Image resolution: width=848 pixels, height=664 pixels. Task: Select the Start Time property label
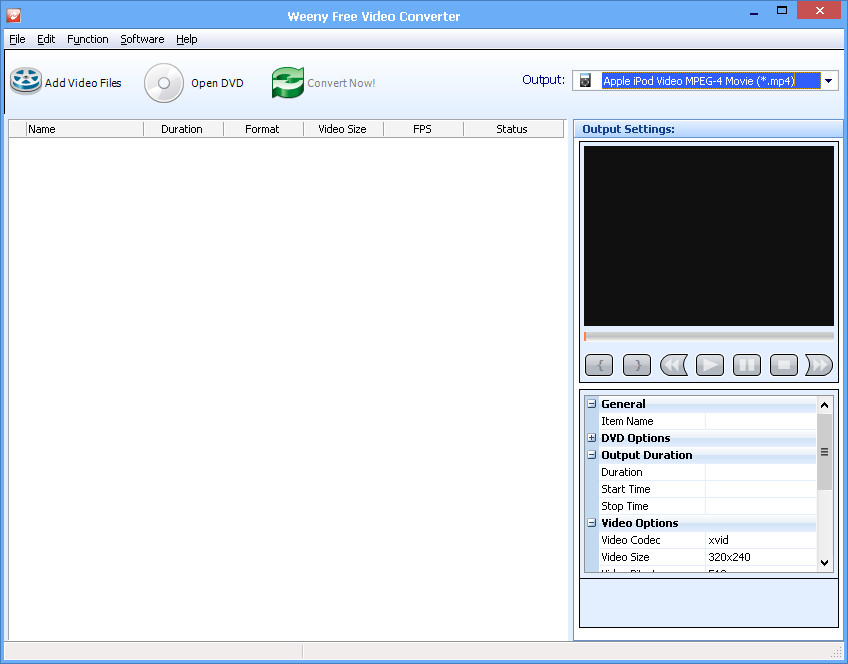point(626,489)
